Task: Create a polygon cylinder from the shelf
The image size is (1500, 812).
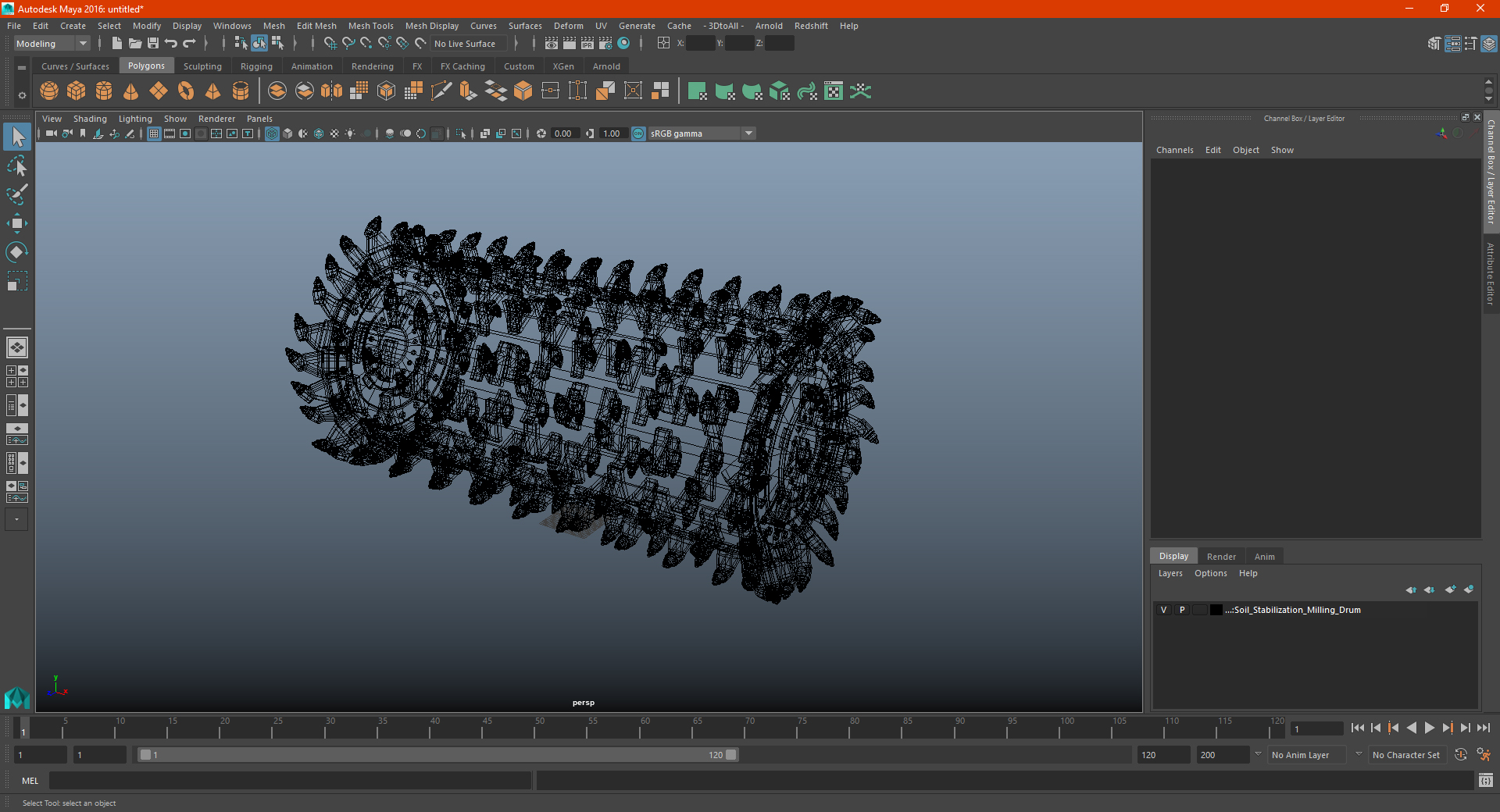Action: 104,91
